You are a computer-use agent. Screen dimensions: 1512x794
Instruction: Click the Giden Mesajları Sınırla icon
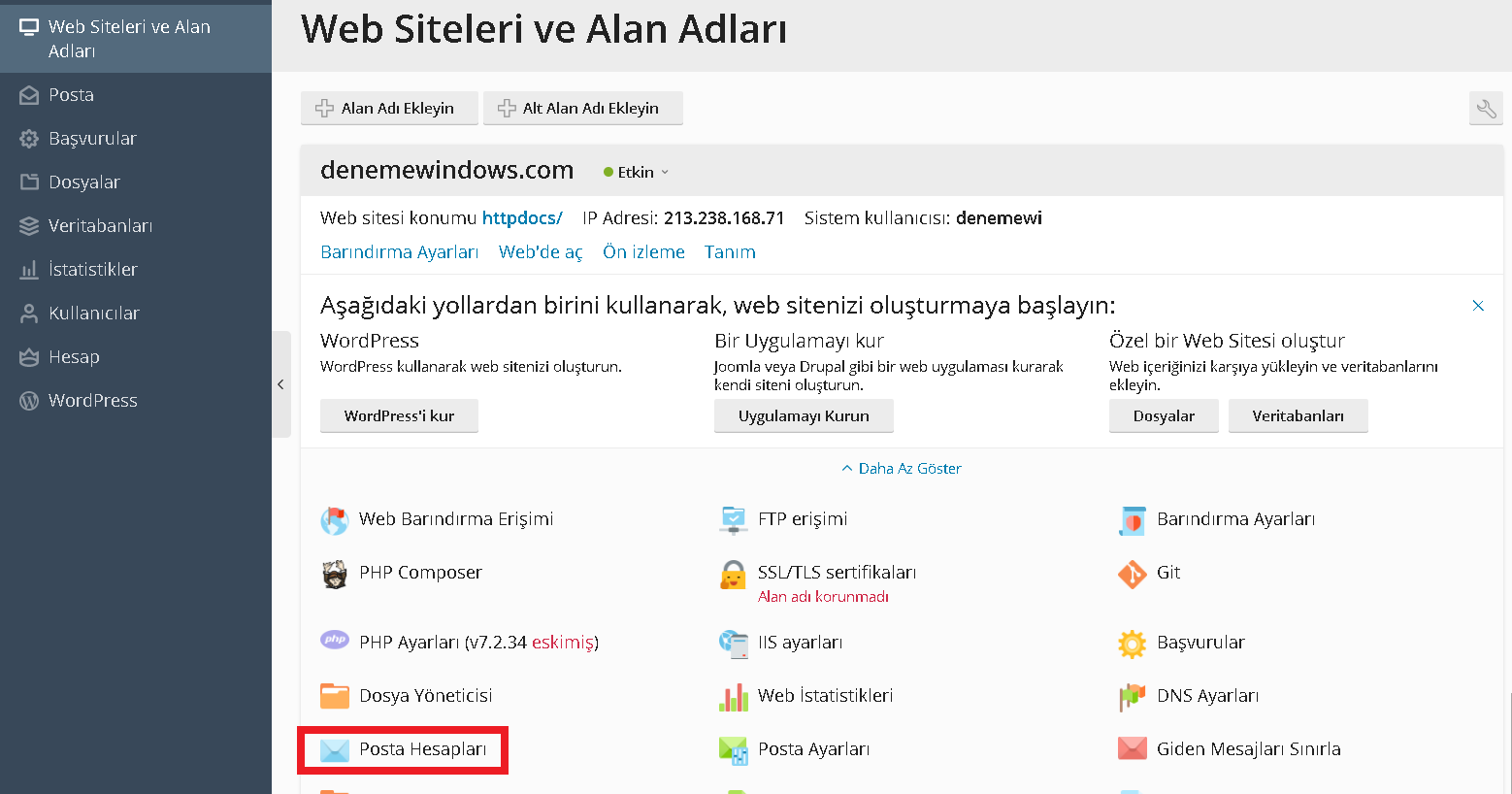tap(1133, 748)
